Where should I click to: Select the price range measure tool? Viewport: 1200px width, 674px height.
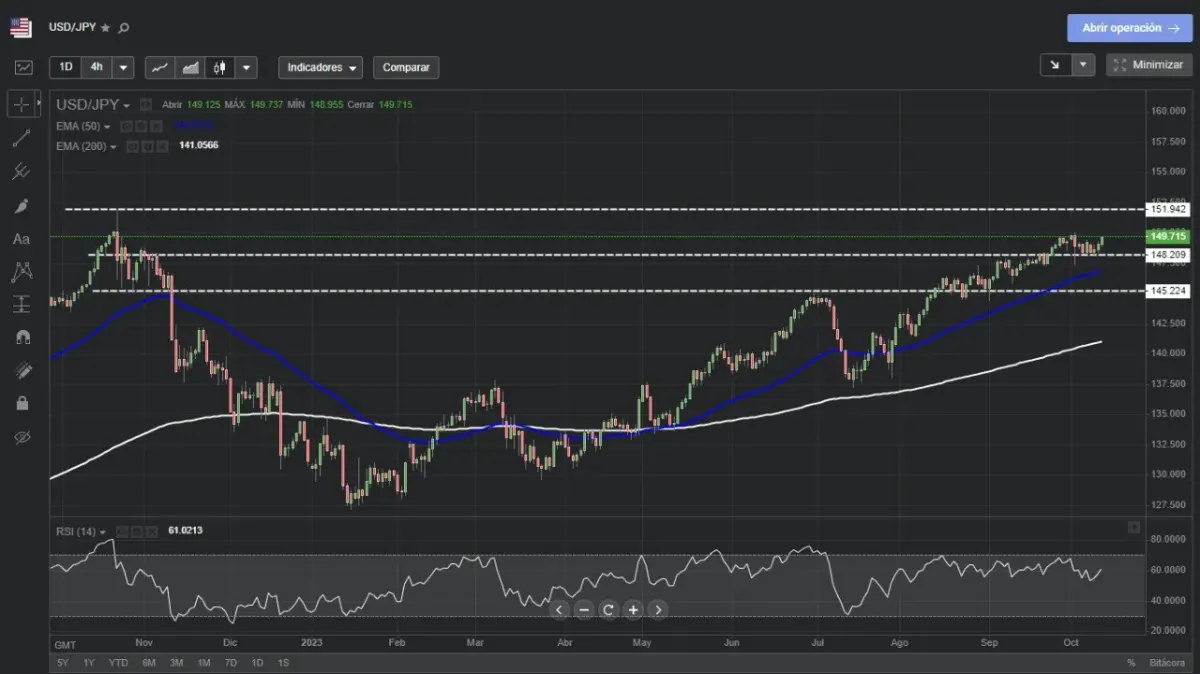(x=22, y=304)
